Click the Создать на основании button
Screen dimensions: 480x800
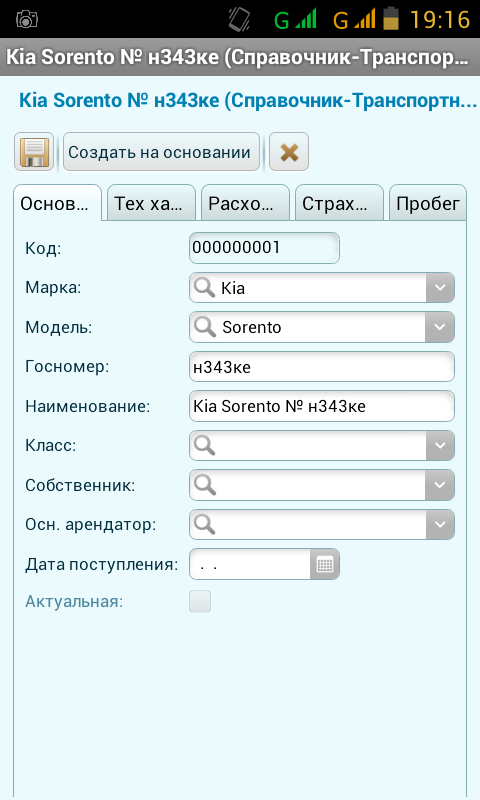pyautogui.click(x=161, y=152)
